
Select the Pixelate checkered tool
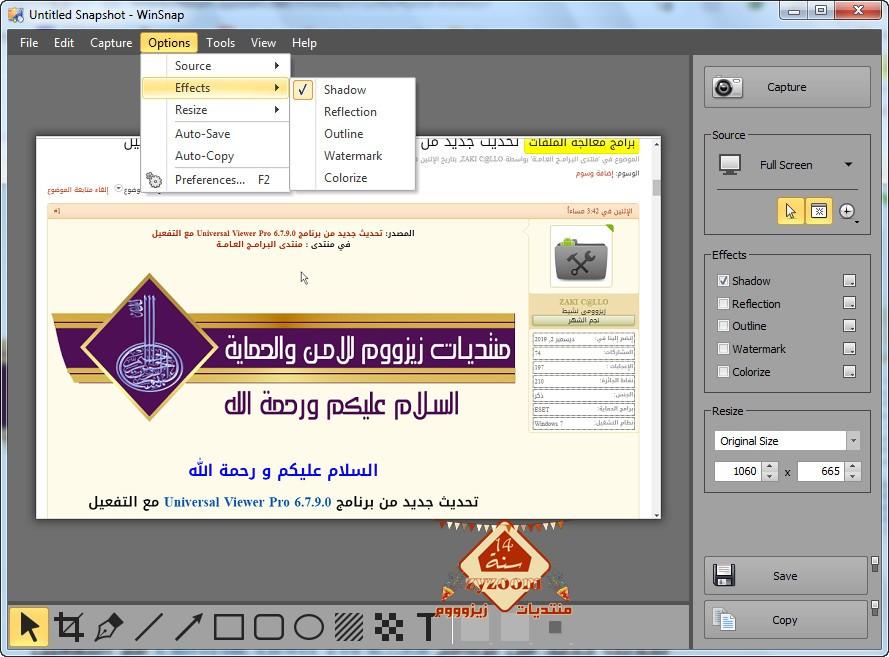pyautogui.click(x=389, y=627)
